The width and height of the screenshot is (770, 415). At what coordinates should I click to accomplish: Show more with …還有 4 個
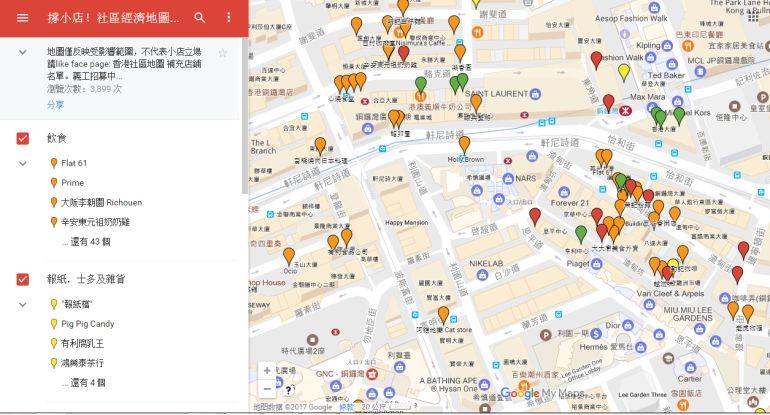tap(83, 383)
